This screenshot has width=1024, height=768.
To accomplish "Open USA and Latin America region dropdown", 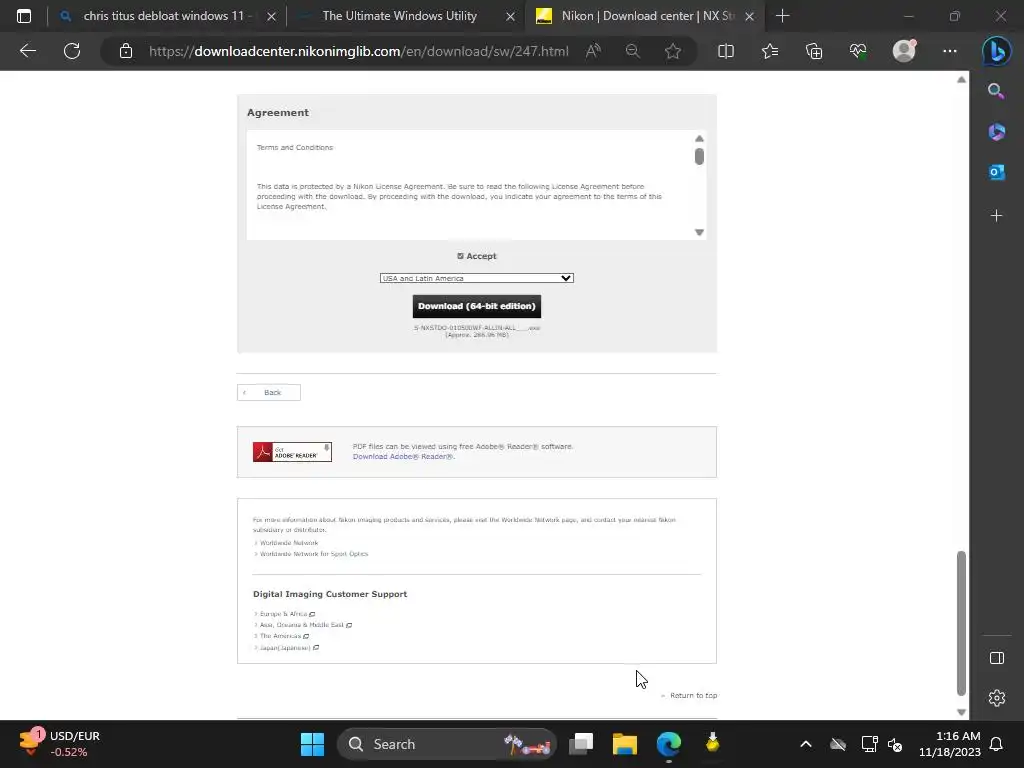I will 477,278.
